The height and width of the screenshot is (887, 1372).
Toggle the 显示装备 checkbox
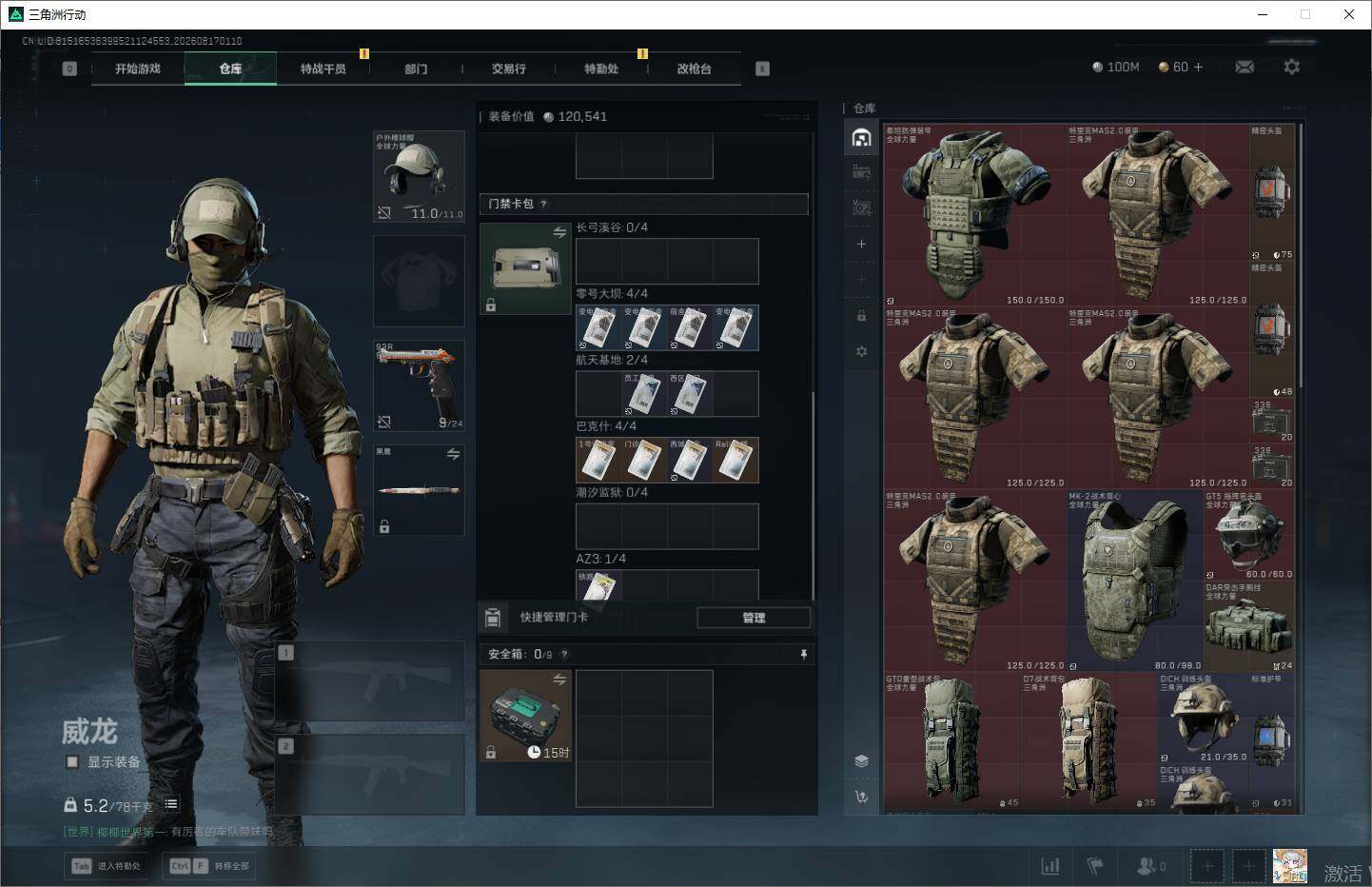point(72,761)
